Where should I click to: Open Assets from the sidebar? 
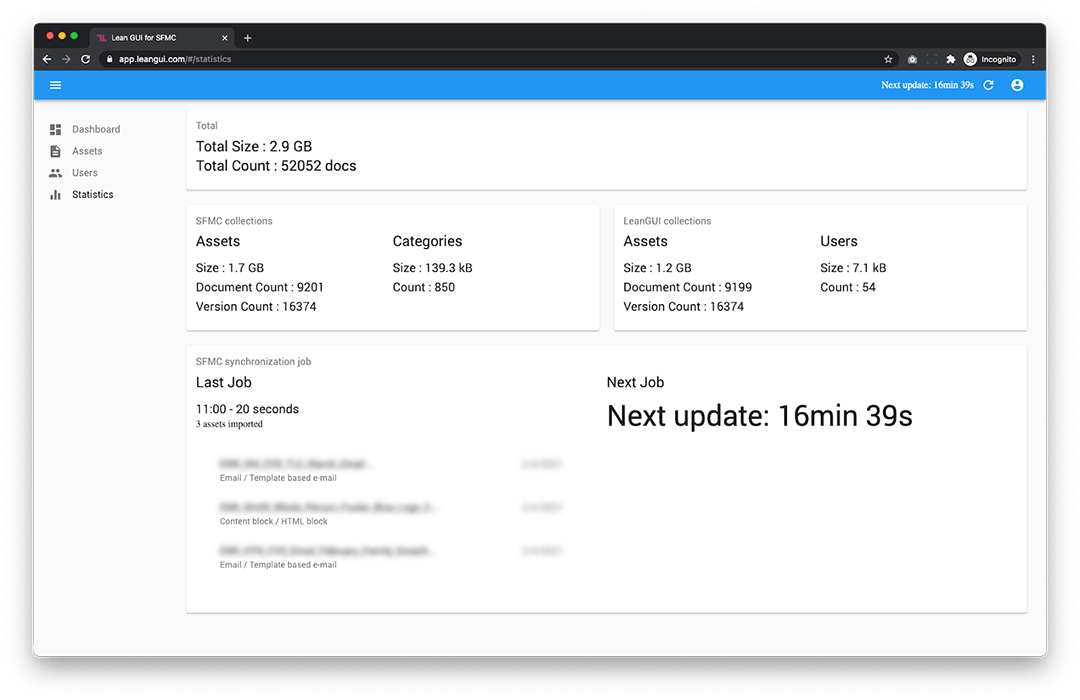[x=87, y=151]
